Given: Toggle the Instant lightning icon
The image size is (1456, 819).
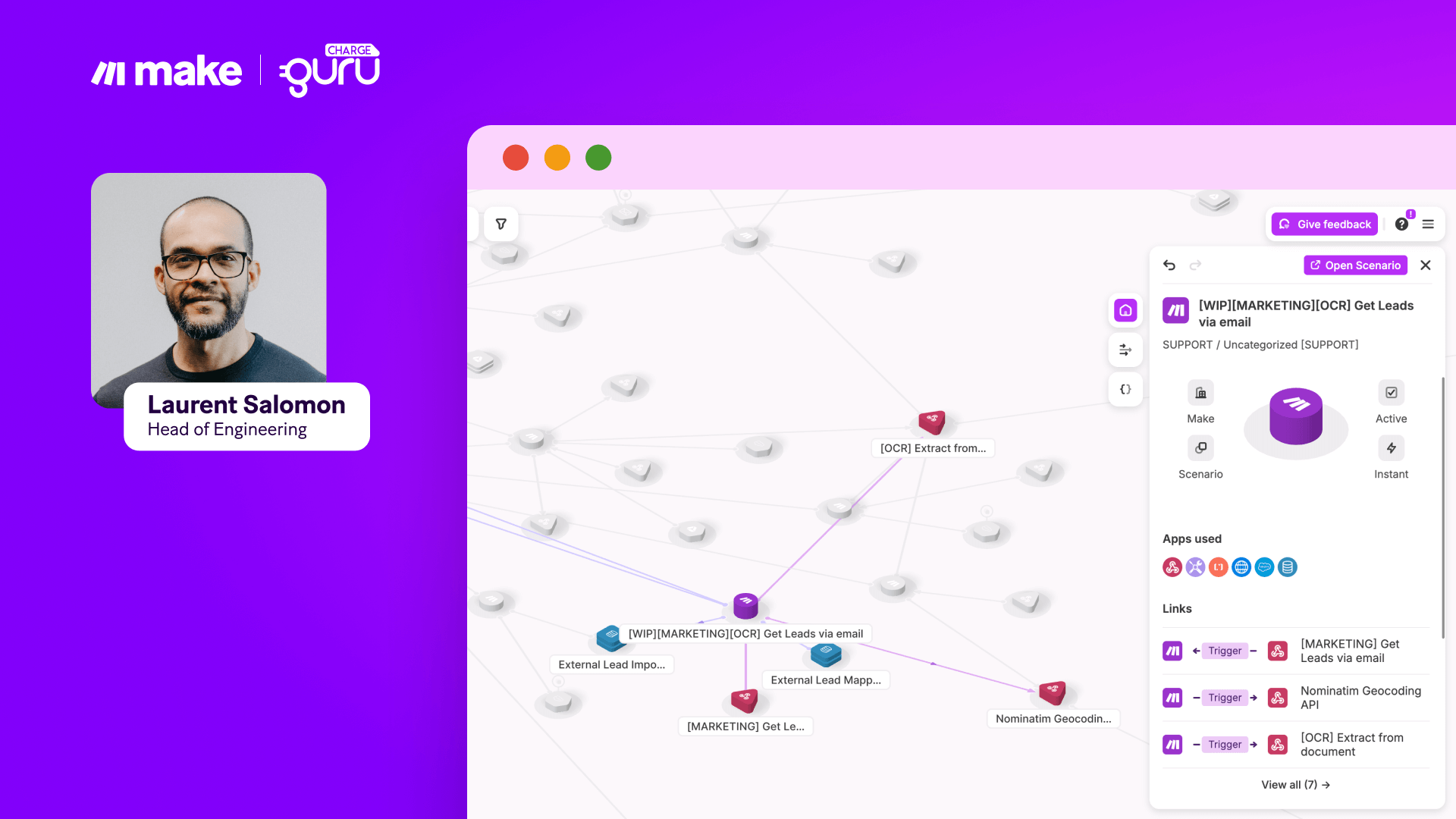Looking at the screenshot, I should coord(1391,448).
